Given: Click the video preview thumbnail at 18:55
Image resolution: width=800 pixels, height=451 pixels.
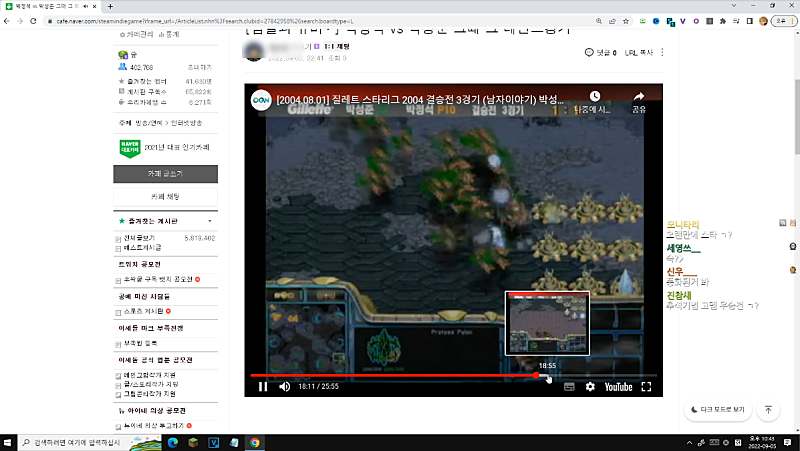Looking at the screenshot, I should [547, 323].
